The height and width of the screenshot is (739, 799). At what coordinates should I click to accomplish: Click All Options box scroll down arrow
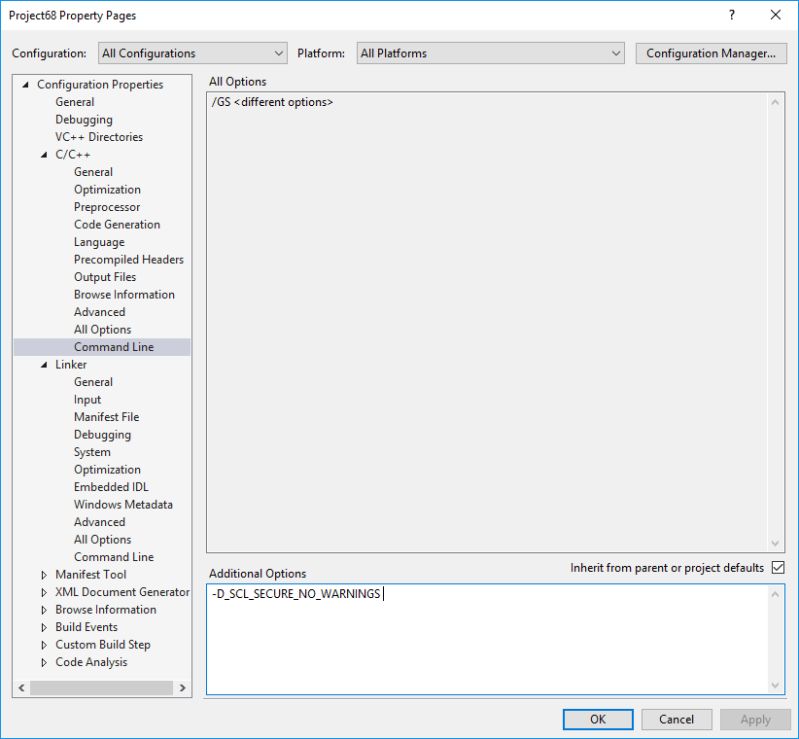pyautogui.click(x=775, y=543)
